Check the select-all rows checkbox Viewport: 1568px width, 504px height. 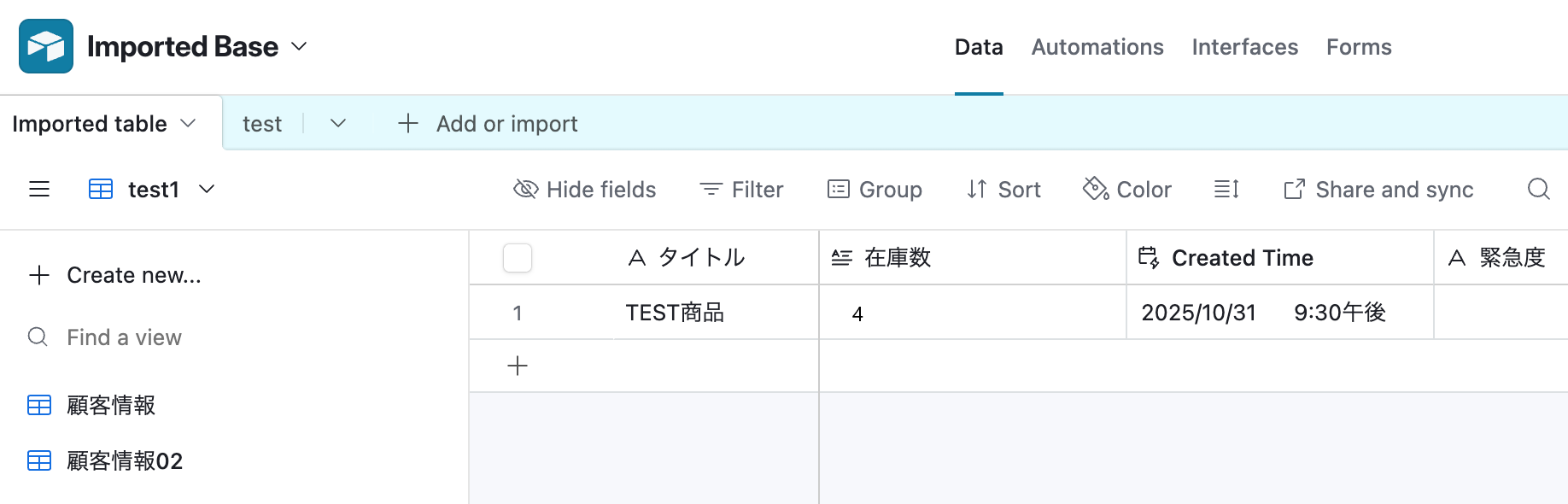click(518, 258)
